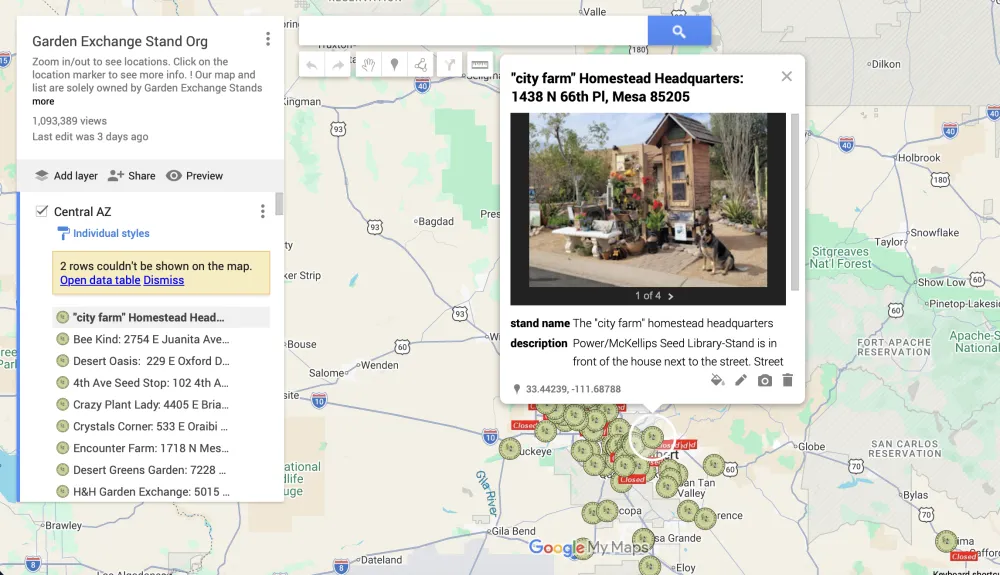Click the blue search magnifier button
The width and height of the screenshot is (1000, 575).
[679, 31]
